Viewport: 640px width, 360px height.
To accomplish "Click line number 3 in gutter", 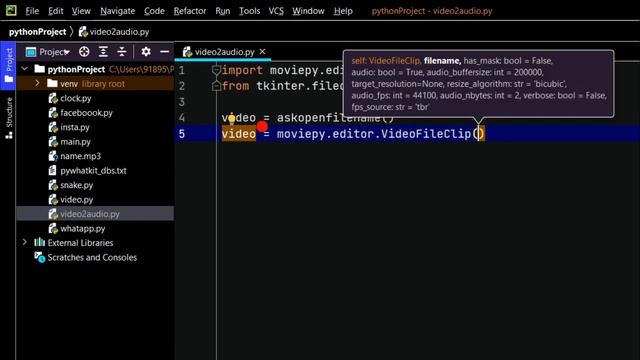I will pyautogui.click(x=182, y=102).
